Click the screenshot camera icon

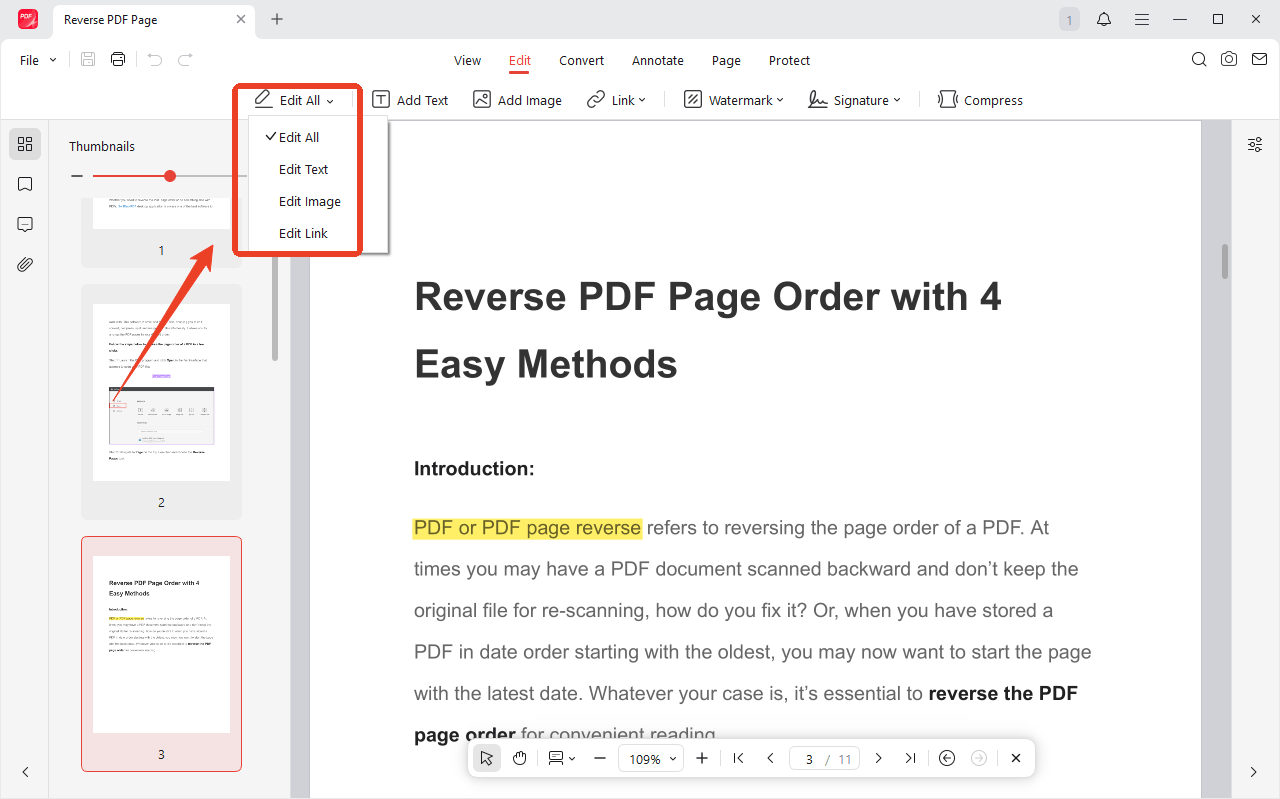pos(1229,60)
